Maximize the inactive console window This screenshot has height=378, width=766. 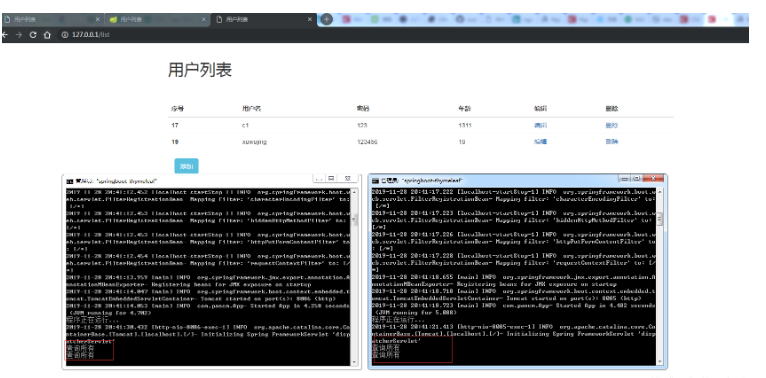coord(331,179)
